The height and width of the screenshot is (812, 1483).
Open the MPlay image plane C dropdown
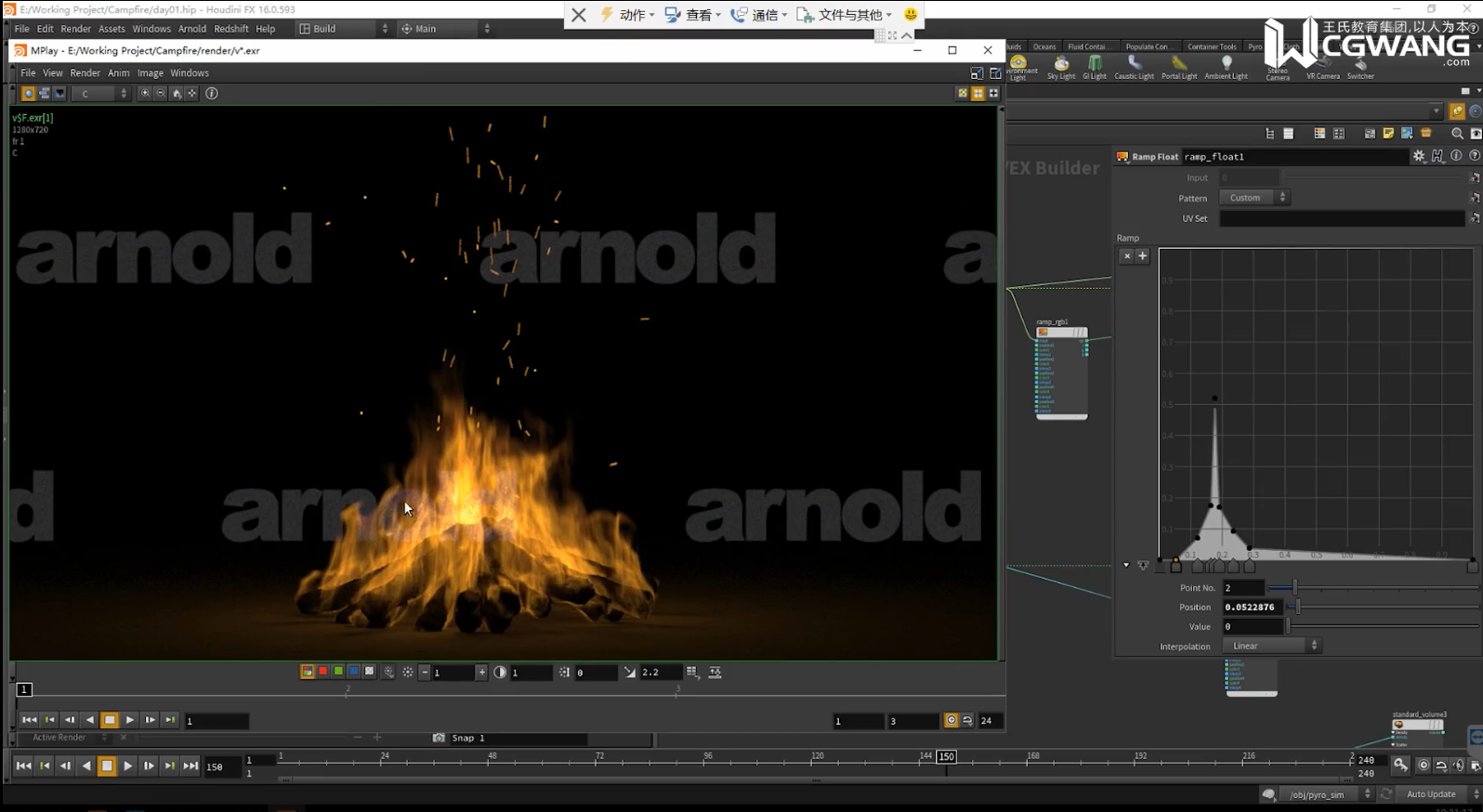[x=100, y=93]
